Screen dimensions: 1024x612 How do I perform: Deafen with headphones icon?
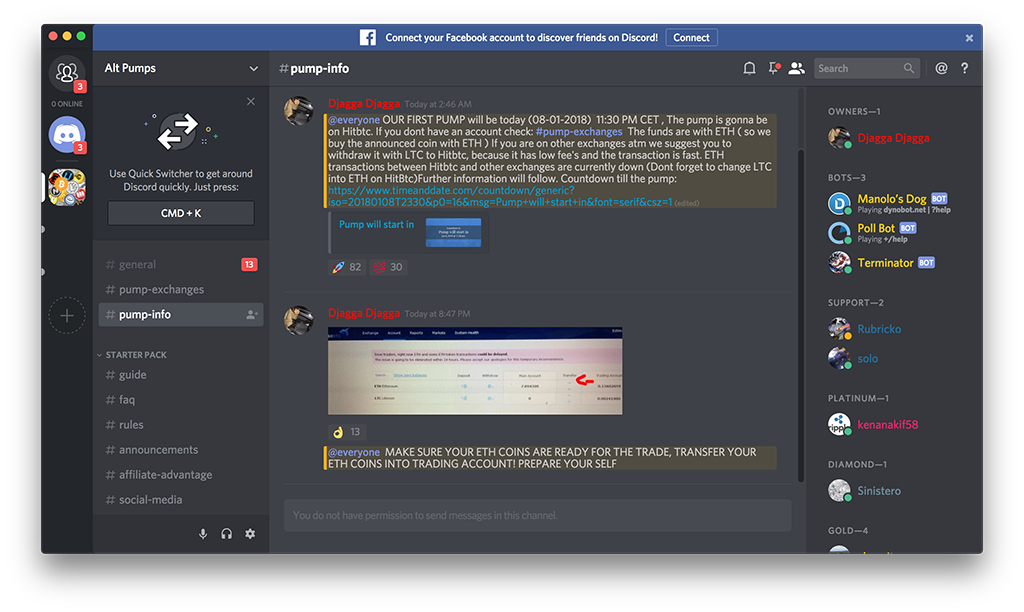(x=227, y=534)
